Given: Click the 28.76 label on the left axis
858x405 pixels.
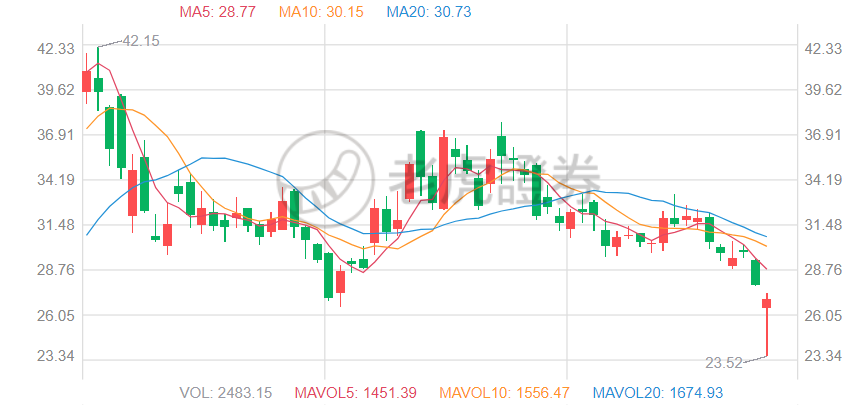Looking at the screenshot, I should coord(29,270).
